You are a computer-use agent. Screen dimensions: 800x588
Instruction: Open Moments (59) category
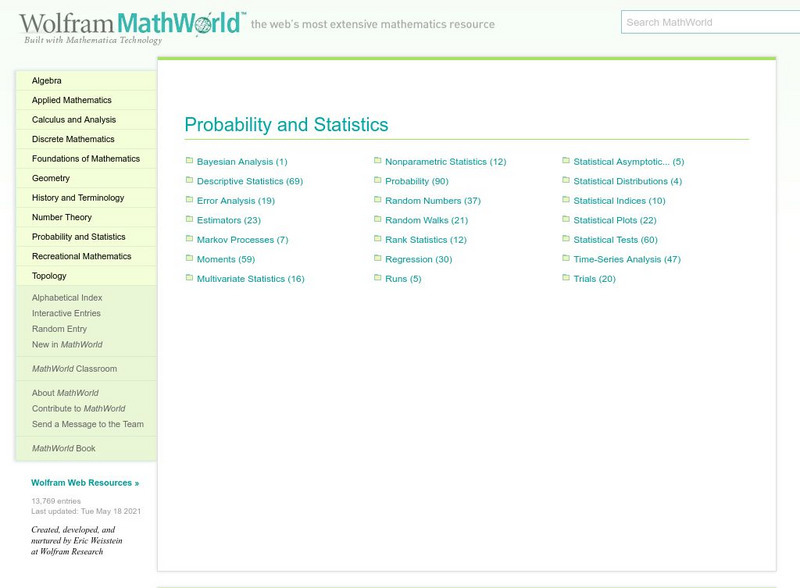(226, 259)
